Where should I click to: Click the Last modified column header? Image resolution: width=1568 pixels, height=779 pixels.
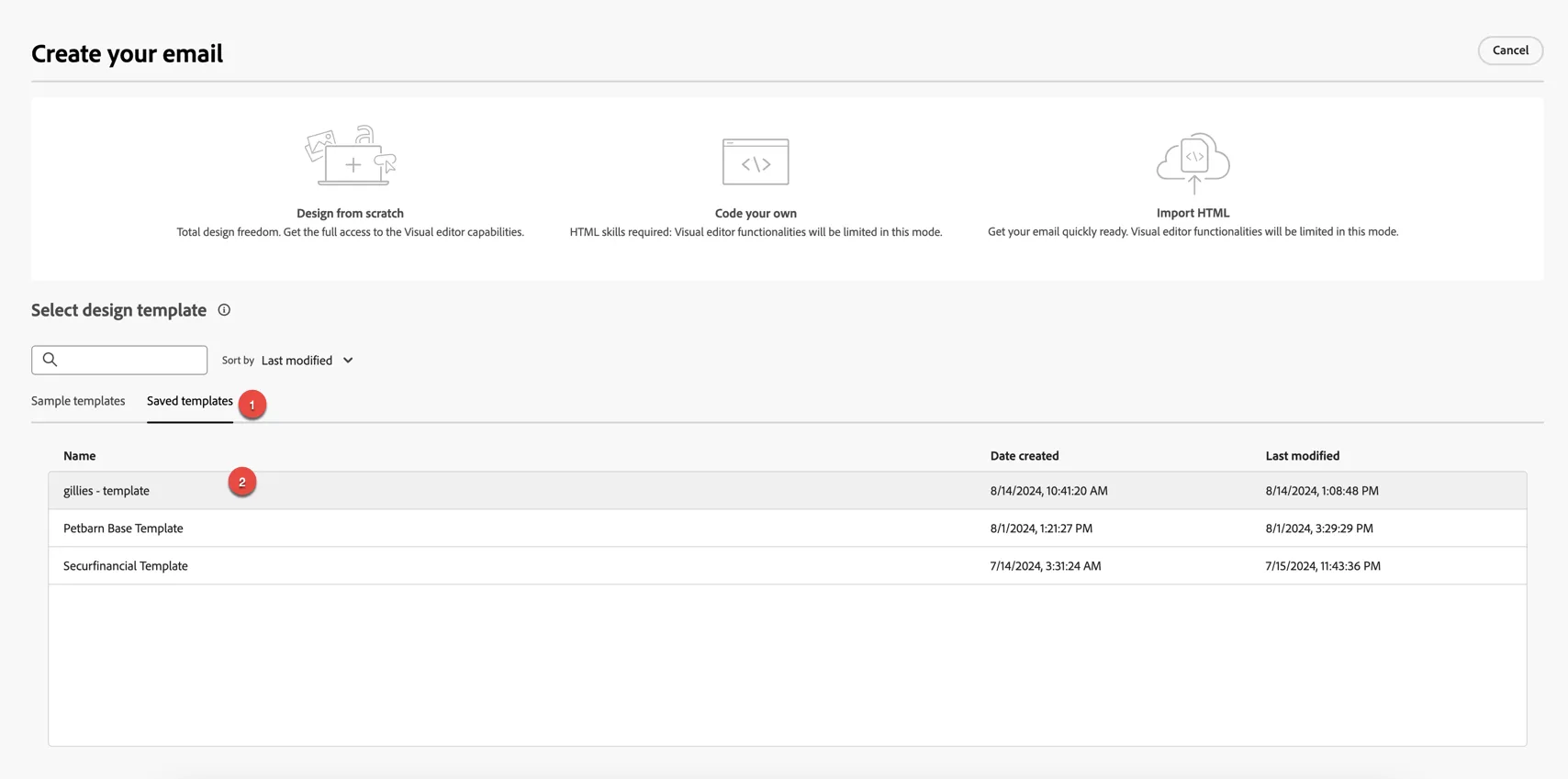[1303, 456]
